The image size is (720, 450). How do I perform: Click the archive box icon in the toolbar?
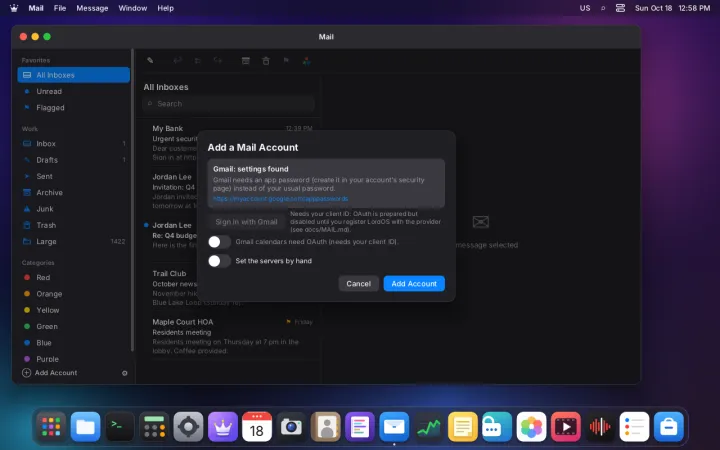(246, 61)
